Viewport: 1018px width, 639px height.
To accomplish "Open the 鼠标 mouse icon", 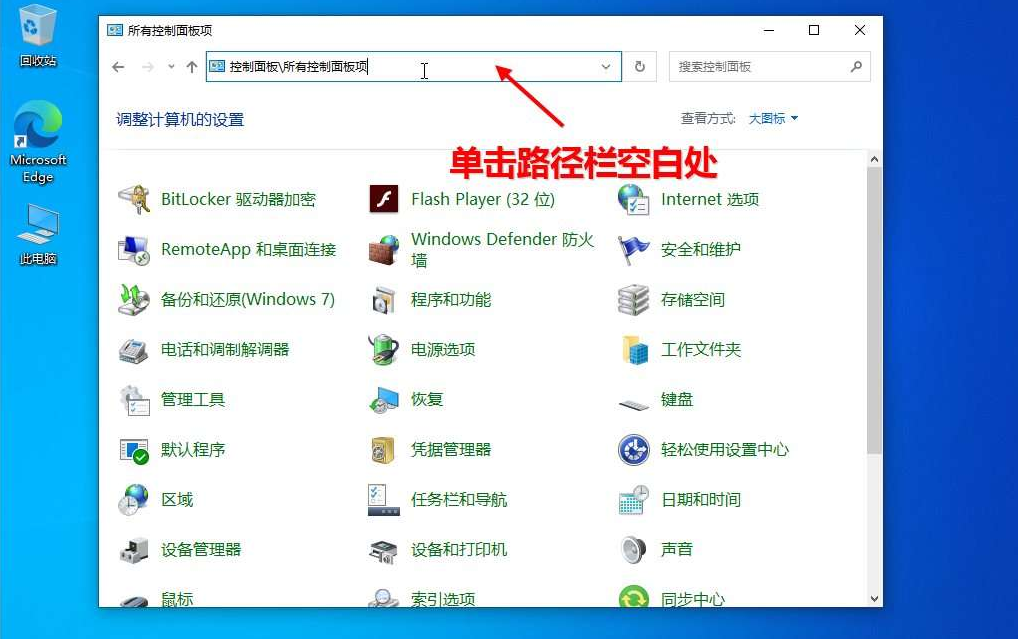I will 134,601.
